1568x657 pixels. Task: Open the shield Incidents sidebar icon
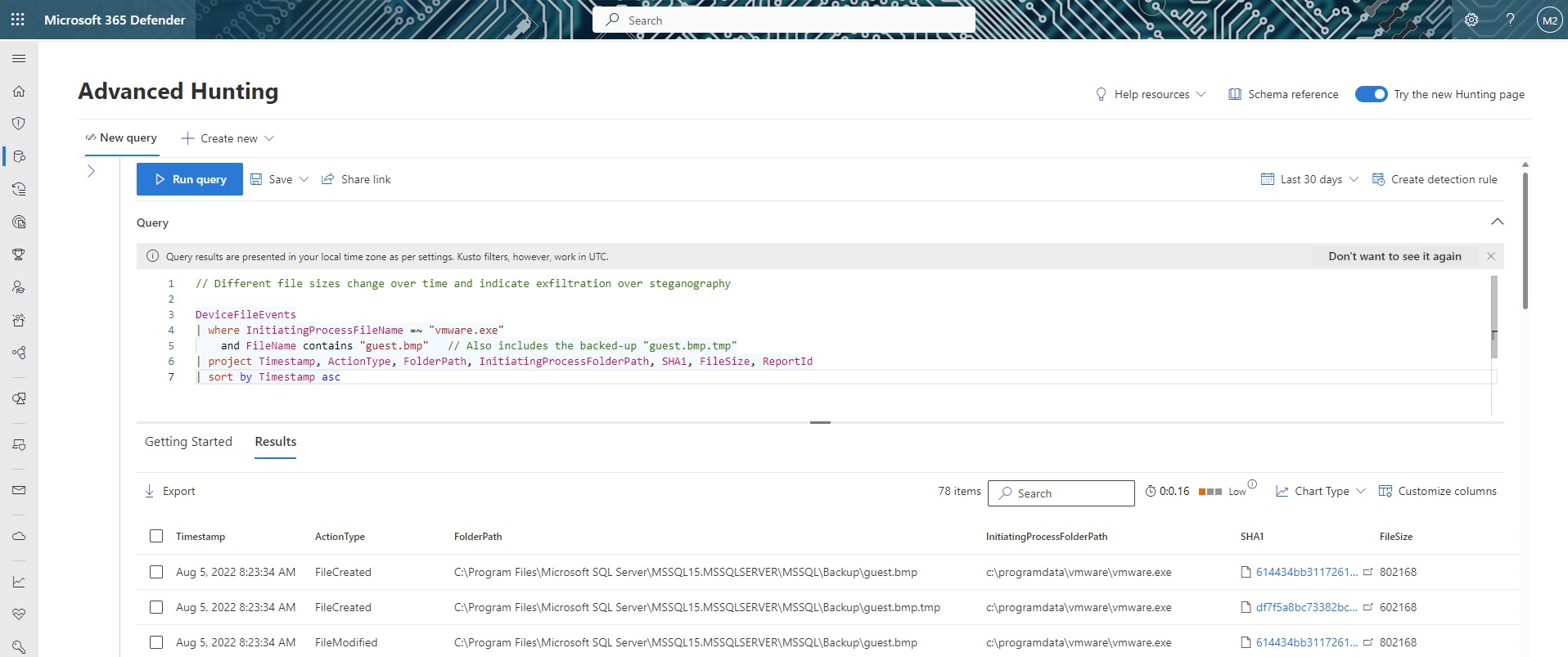pos(19,124)
